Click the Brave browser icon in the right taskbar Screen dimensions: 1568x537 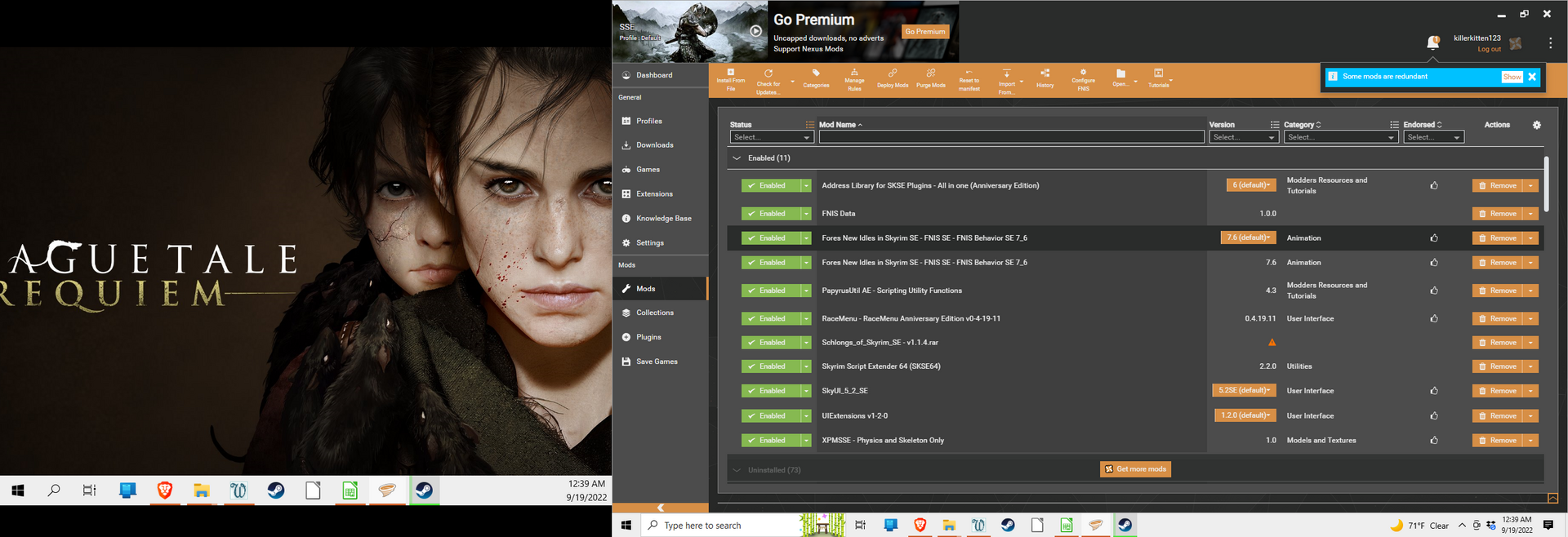(x=920, y=525)
